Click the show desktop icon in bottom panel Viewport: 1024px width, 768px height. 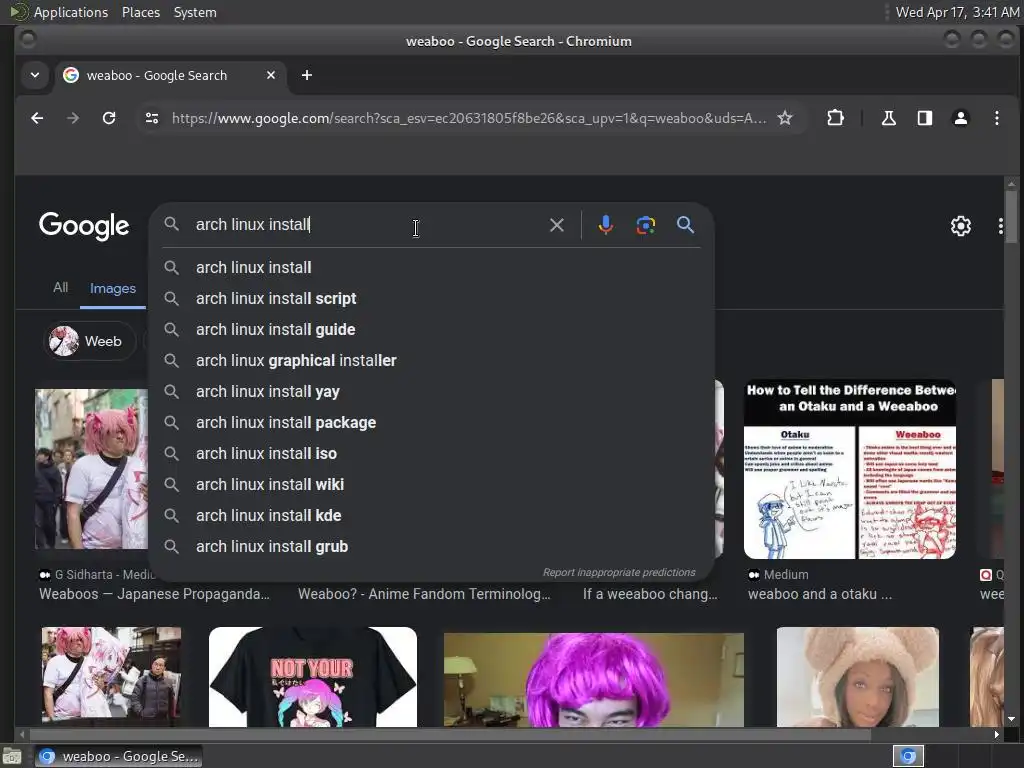tap(12, 756)
